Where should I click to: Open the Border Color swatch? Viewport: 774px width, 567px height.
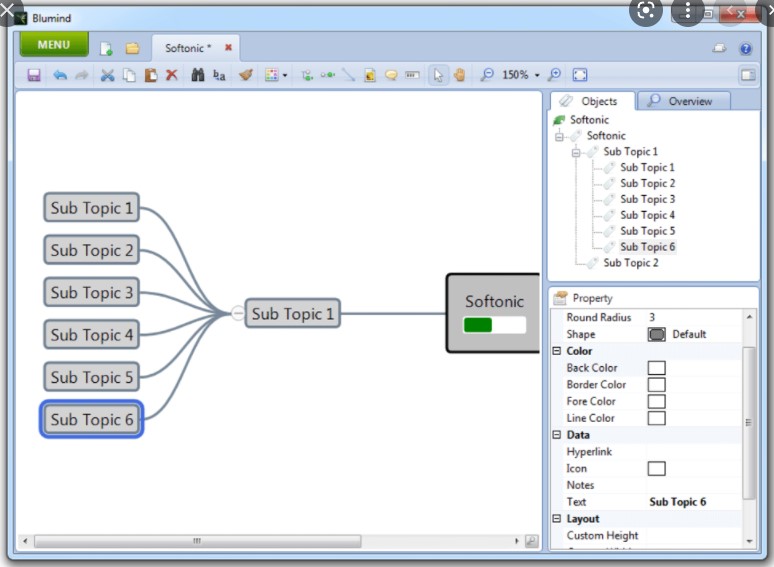[x=656, y=384]
